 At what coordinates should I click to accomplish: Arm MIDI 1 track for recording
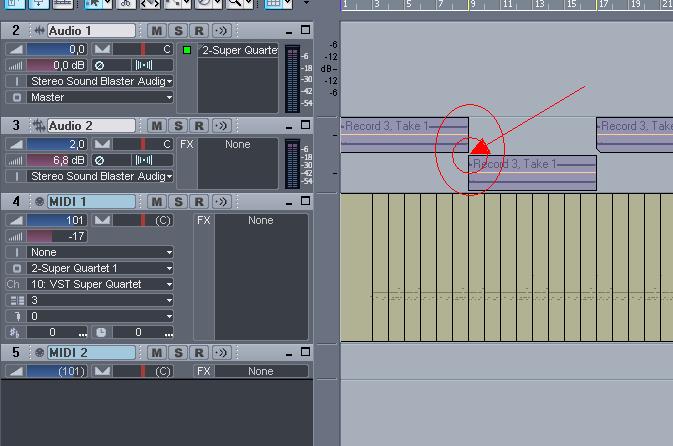[199, 202]
